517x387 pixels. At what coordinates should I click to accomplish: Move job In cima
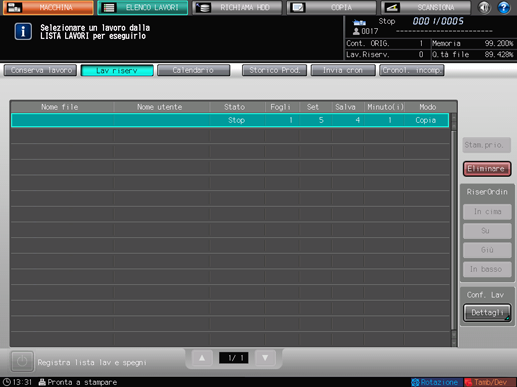487,212
